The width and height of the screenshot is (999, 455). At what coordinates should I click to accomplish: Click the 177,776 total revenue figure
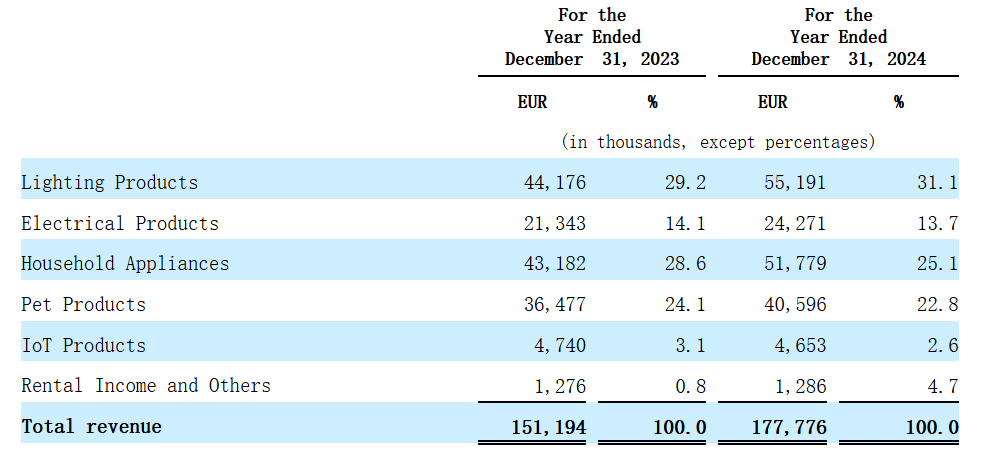[789, 427]
